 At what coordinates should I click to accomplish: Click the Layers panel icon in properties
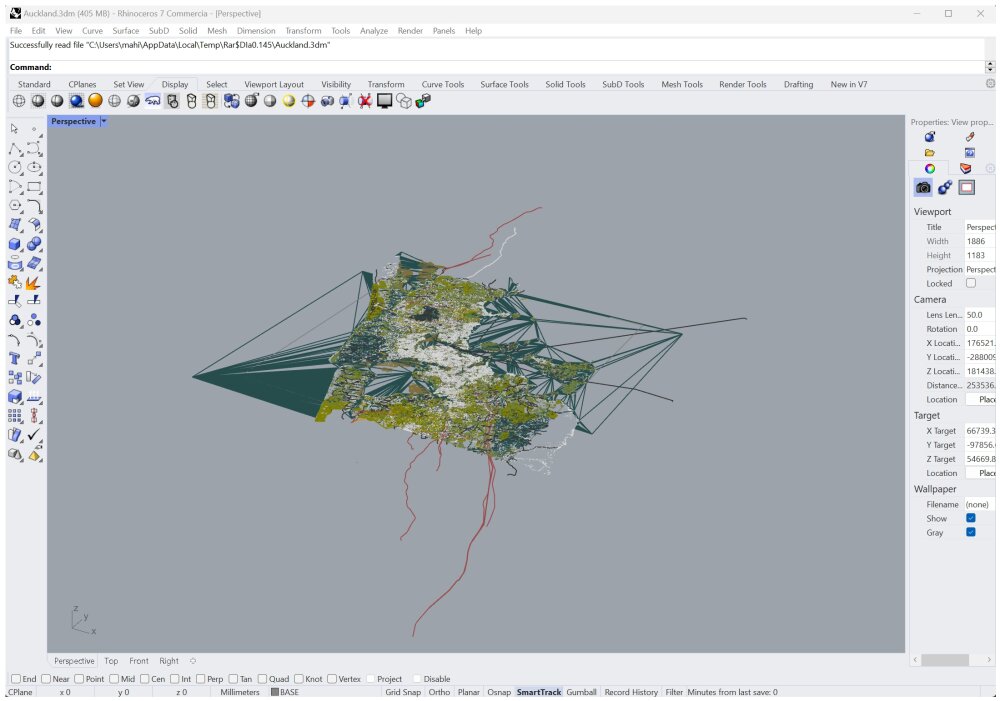[x=965, y=168]
